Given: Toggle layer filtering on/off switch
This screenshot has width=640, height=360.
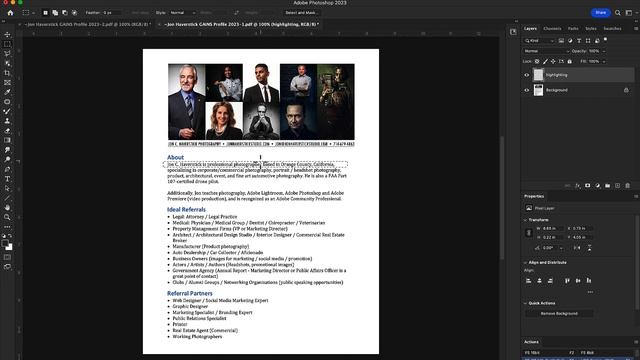Looking at the screenshot, I should (x=605, y=40).
